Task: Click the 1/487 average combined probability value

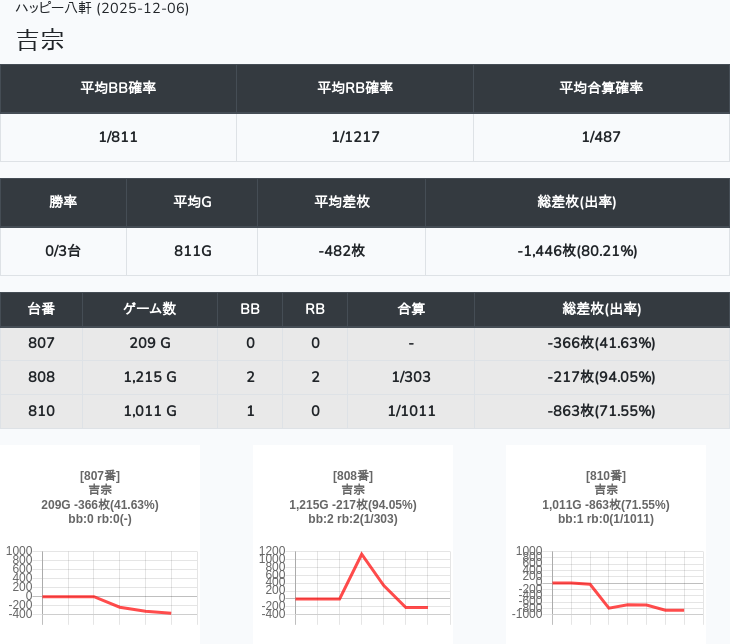Action: [601, 137]
